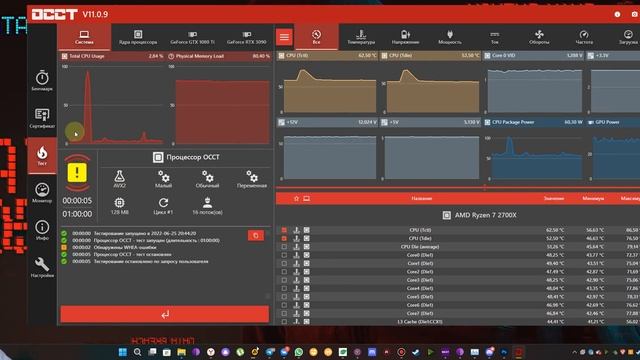Switch to the Система tab
Image resolution: width=640 pixels, height=360 pixels.
(84, 37)
